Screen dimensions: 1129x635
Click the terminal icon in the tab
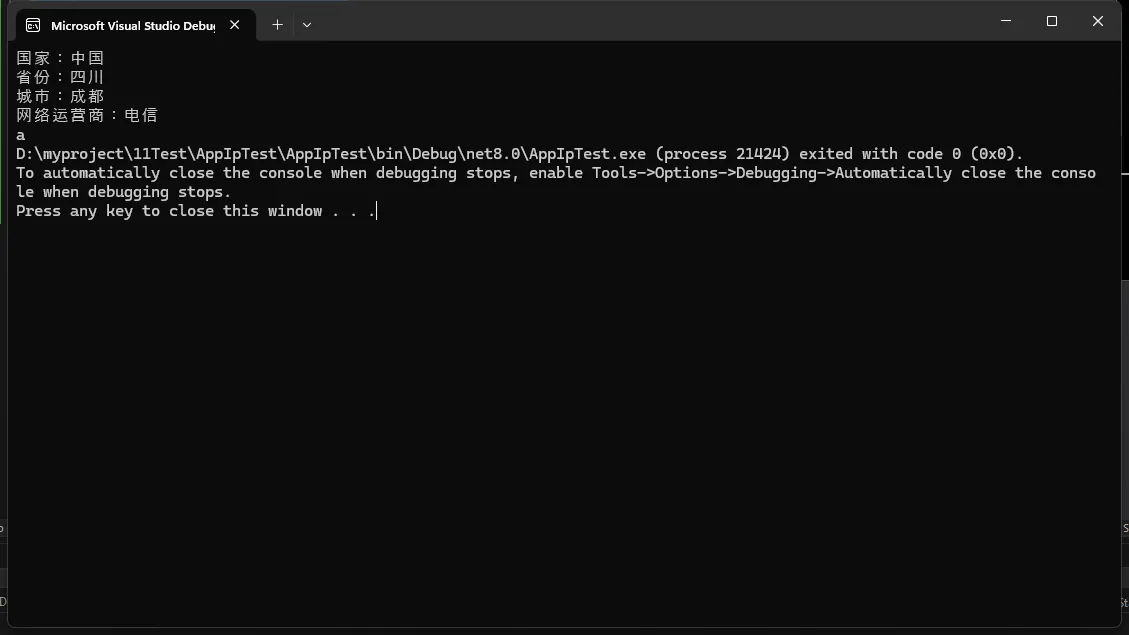pos(33,25)
